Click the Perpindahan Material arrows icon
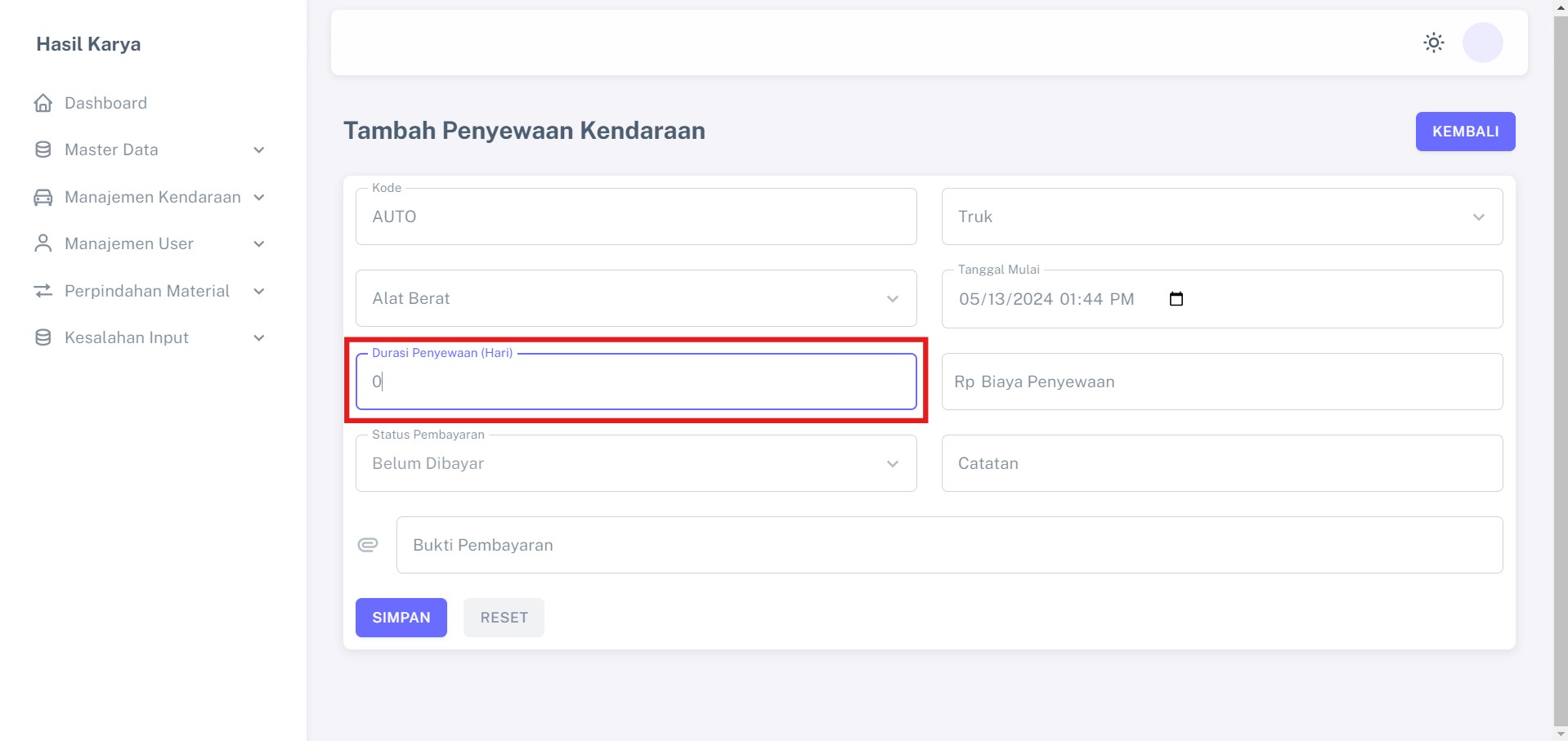The height and width of the screenshot is (741, 1568). [x=43, y=291]
